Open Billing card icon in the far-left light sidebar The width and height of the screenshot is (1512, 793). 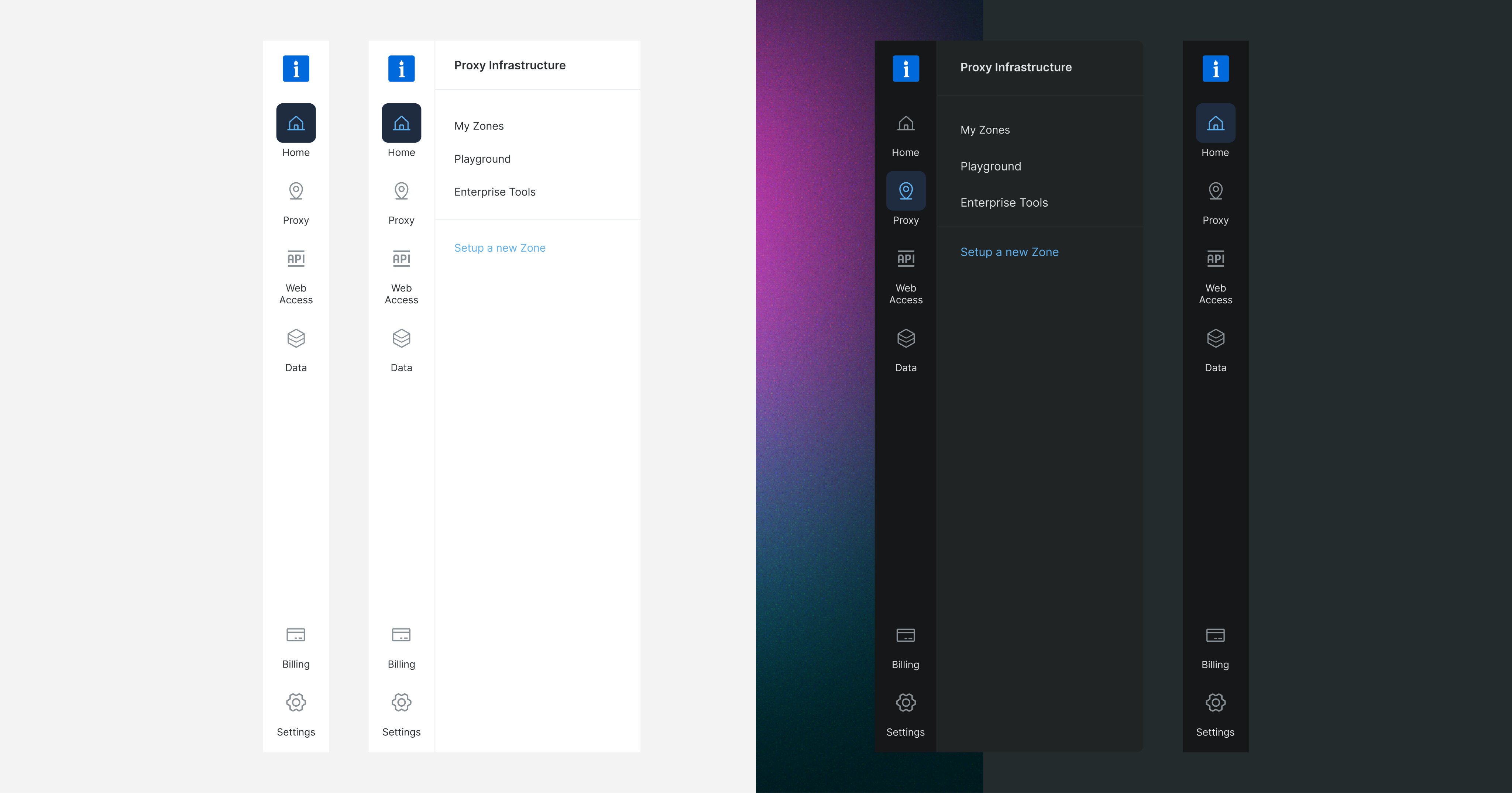pos(296,635)
